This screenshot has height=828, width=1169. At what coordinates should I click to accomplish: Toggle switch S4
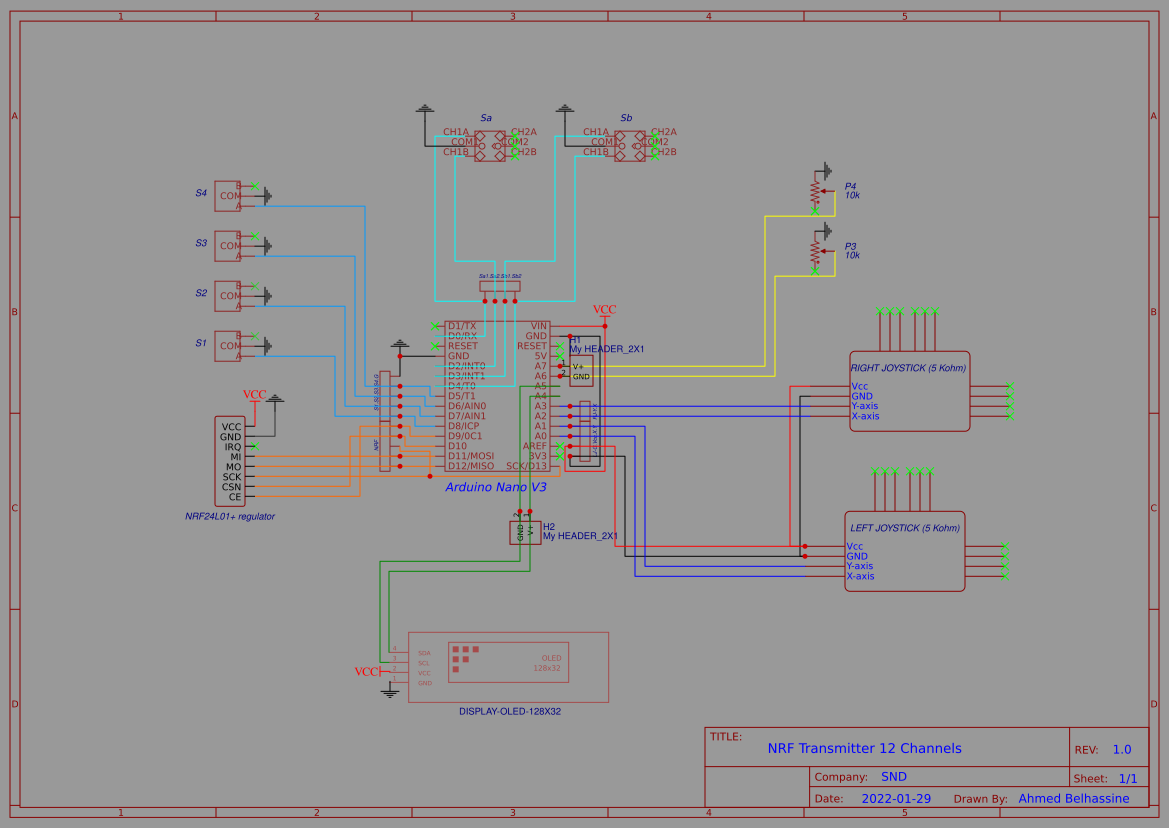(229, 196)
